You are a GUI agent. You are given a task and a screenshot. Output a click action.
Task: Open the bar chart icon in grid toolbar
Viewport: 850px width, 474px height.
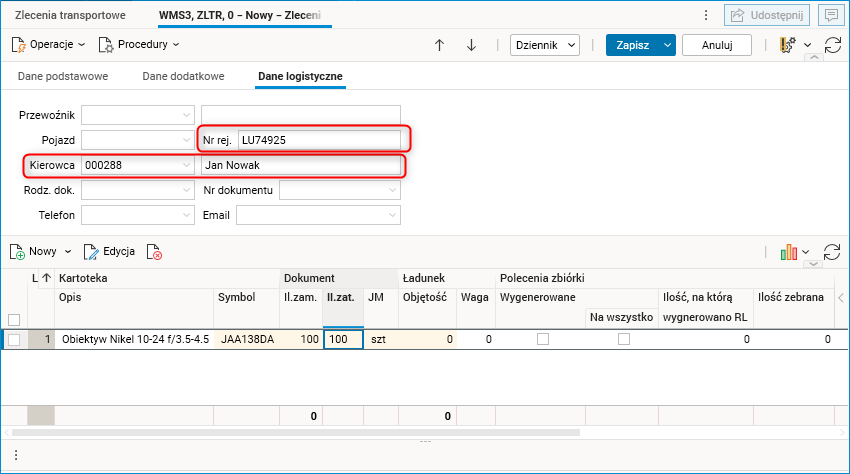click(789, 252)
